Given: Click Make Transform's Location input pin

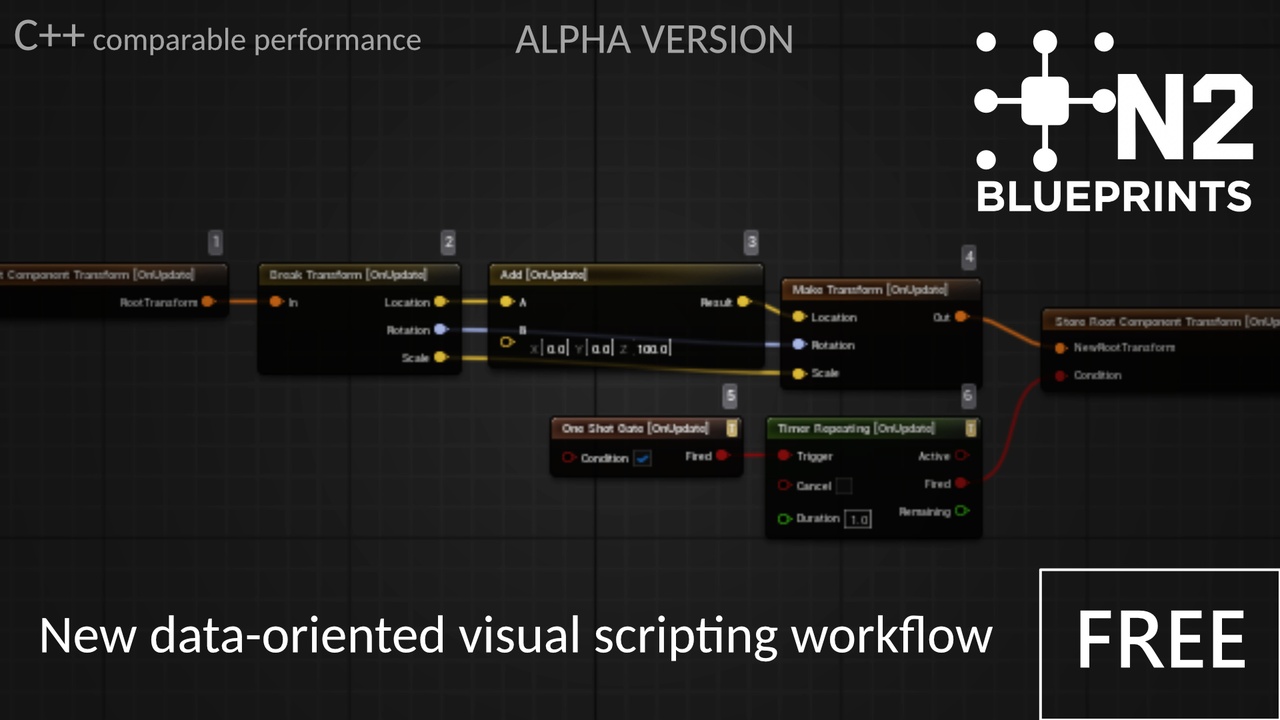Looking at the screenshot, I should tap(798, 317).
